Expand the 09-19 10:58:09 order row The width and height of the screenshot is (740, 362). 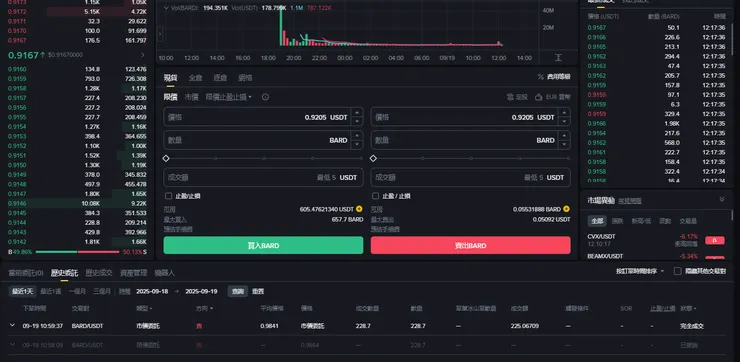[12, 345]
